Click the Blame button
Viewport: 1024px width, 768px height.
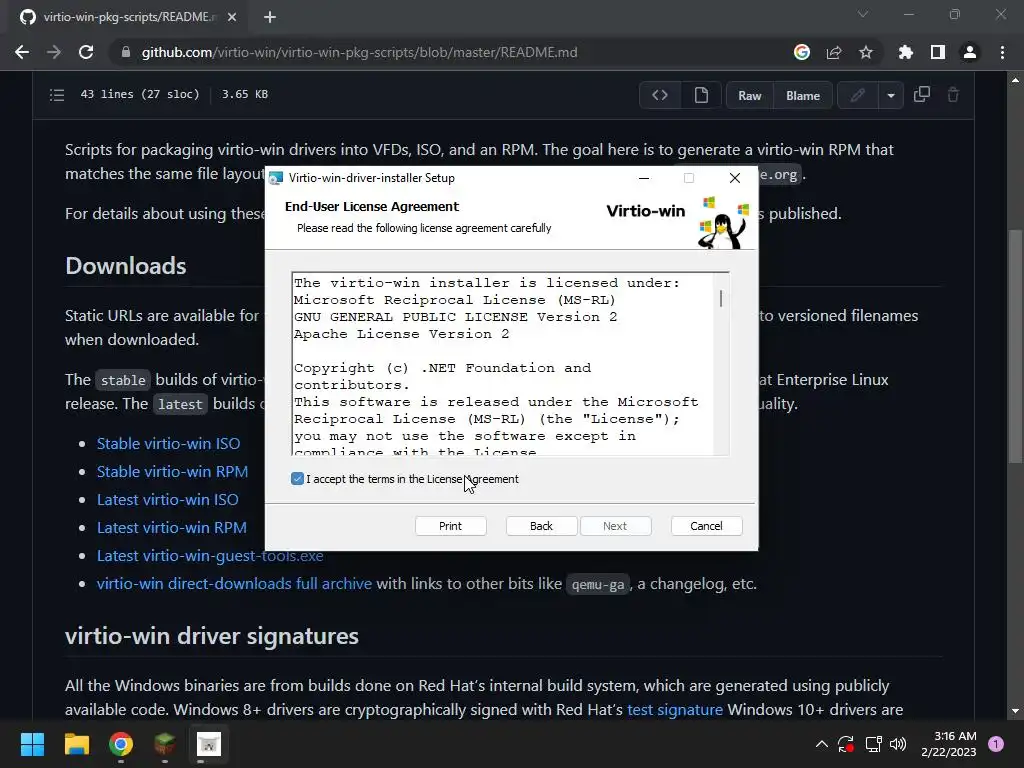[x=803, y=95]
